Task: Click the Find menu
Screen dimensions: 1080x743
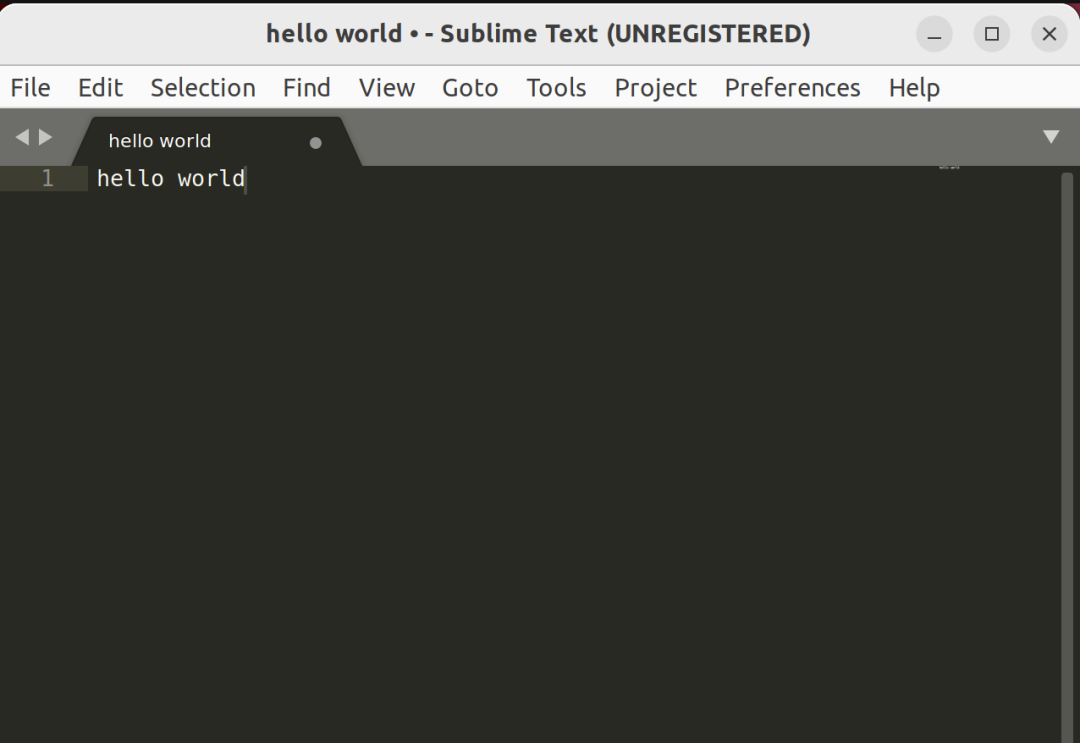Action: [306, 88]
